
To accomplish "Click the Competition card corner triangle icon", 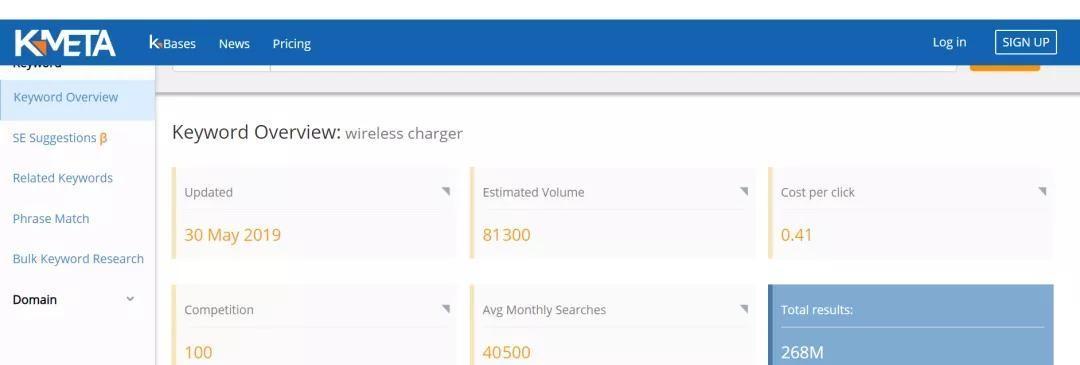I will click(446, 309).
